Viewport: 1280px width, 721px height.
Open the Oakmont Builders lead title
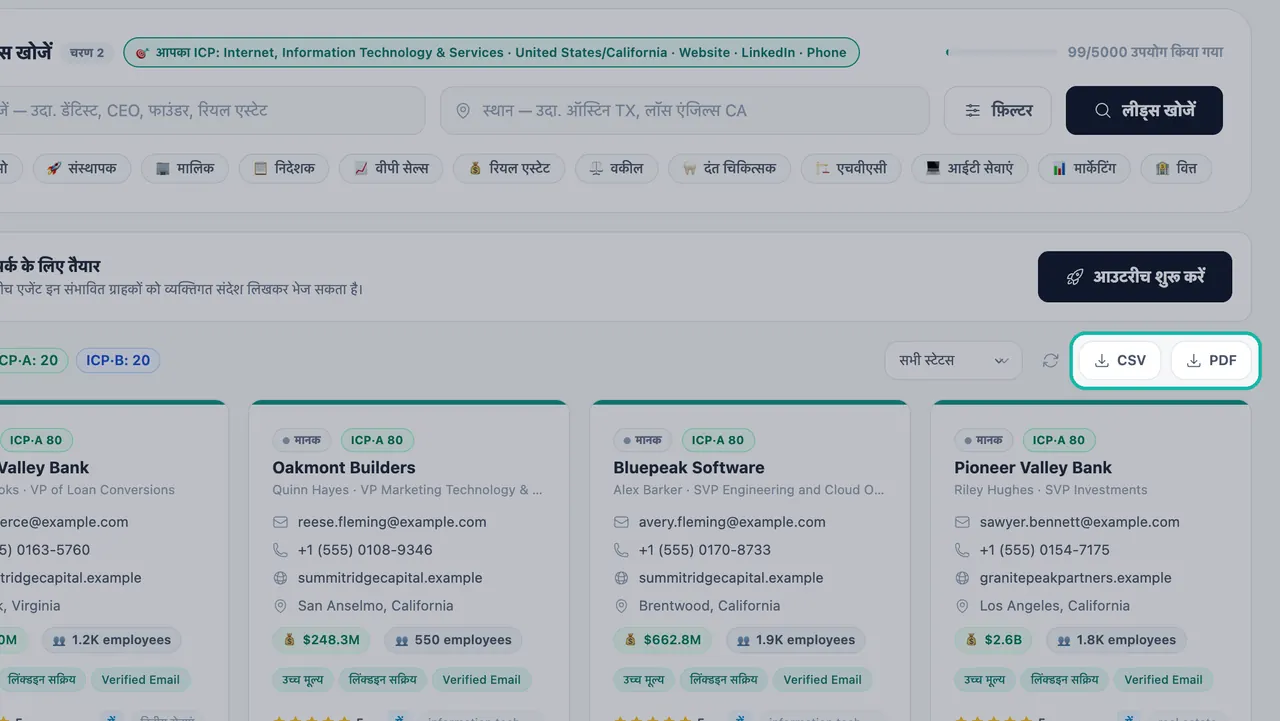[344, 467]
